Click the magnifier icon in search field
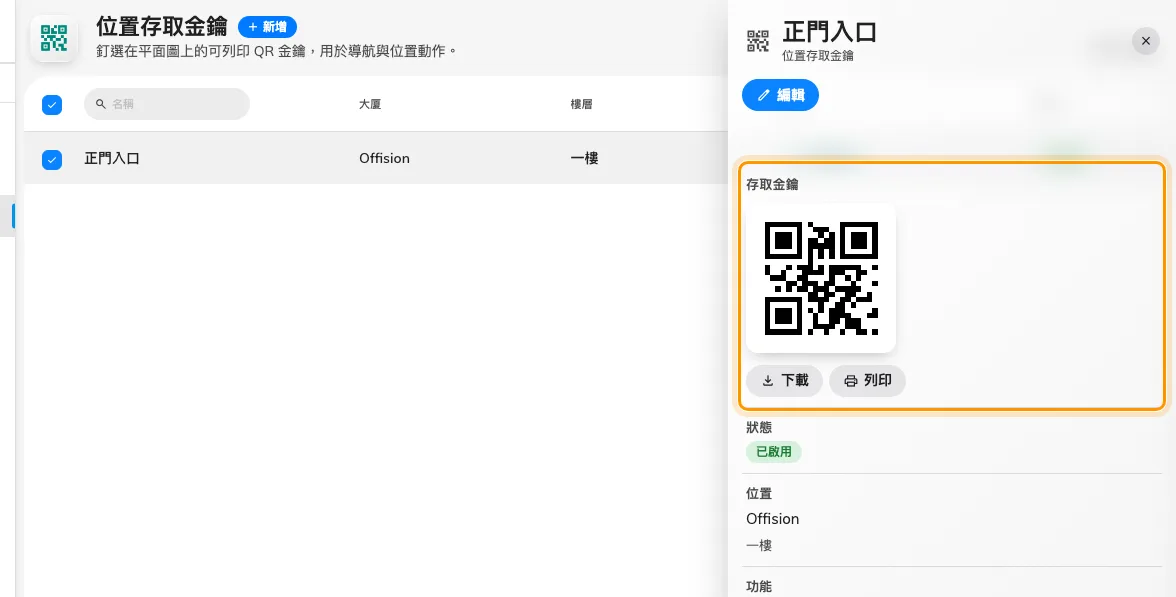 click(100, 104)
